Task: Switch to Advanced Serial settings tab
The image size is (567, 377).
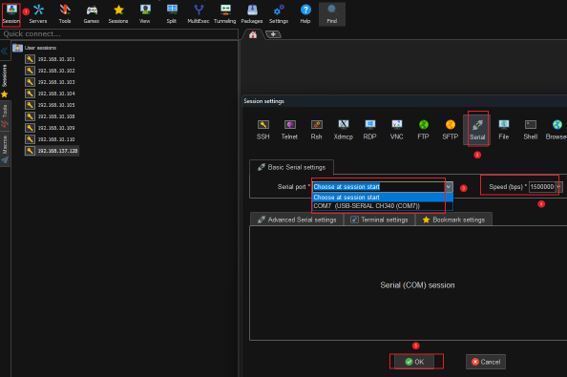Action: pyautogui.click(x=297, y=219)
